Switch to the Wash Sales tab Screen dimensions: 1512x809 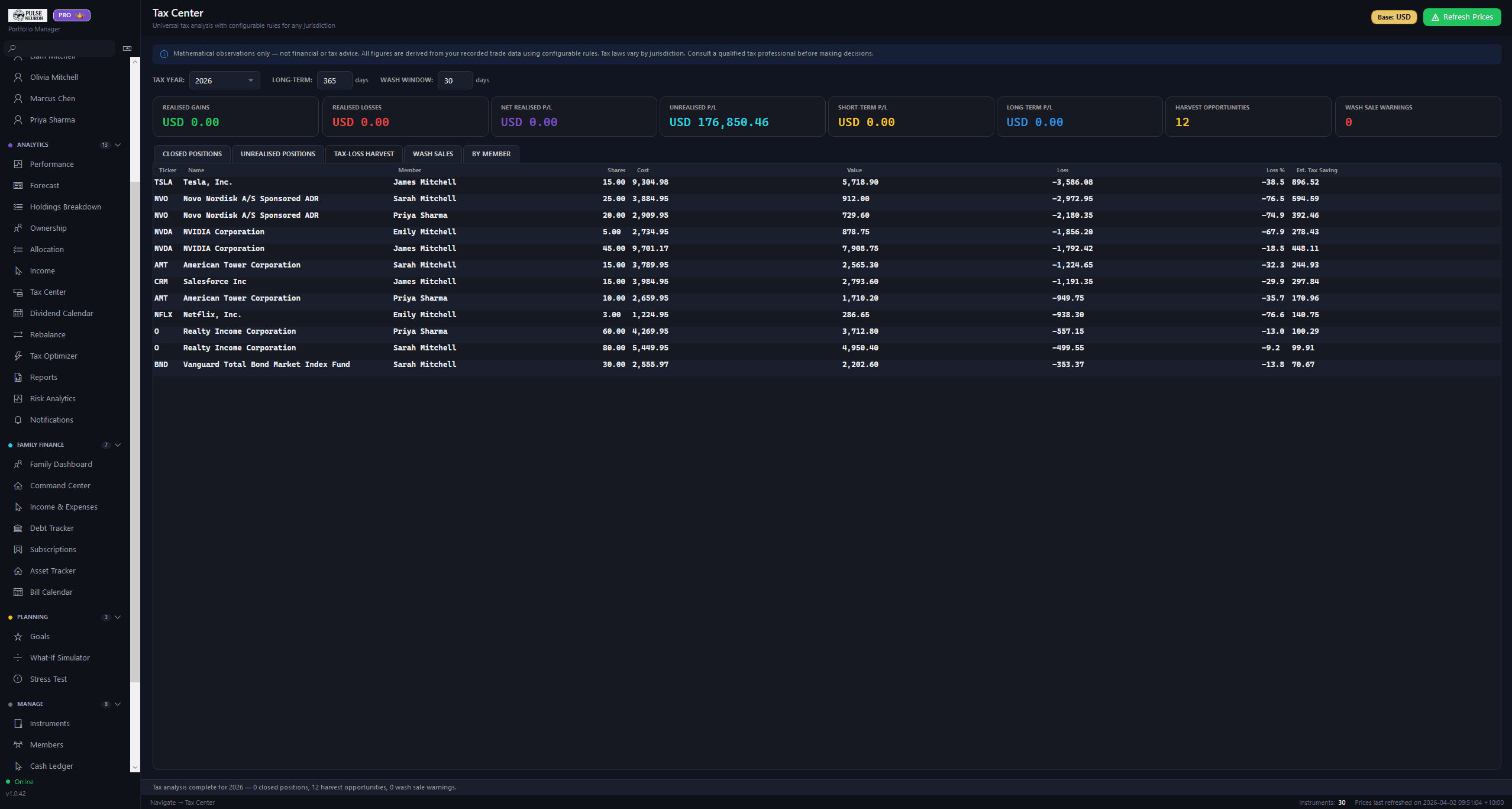(432, 154)
